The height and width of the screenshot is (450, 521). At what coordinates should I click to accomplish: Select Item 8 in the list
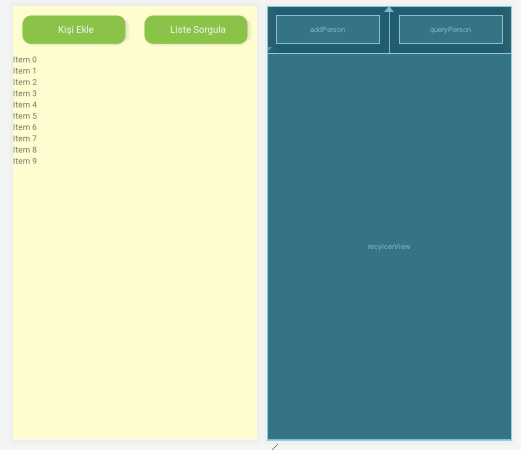click(x=25, y=150)
